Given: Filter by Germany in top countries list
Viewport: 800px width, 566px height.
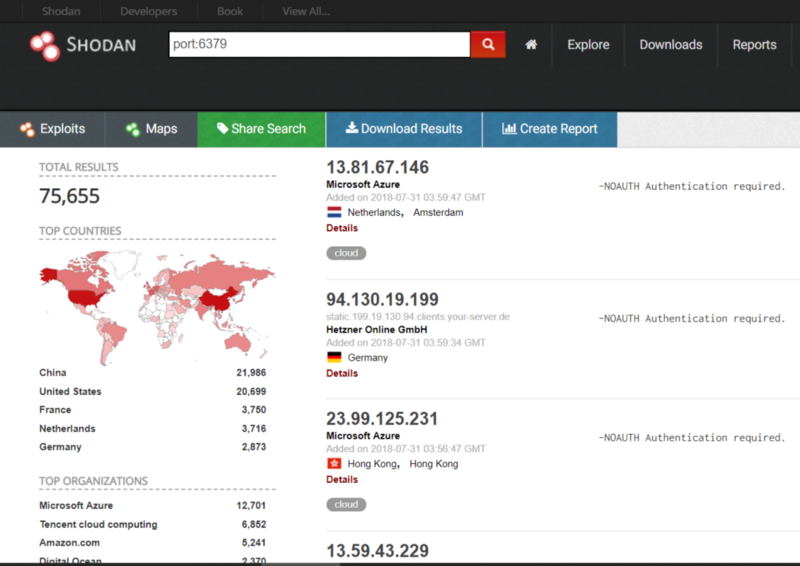Looking at the screenshot, I should 60,447.
